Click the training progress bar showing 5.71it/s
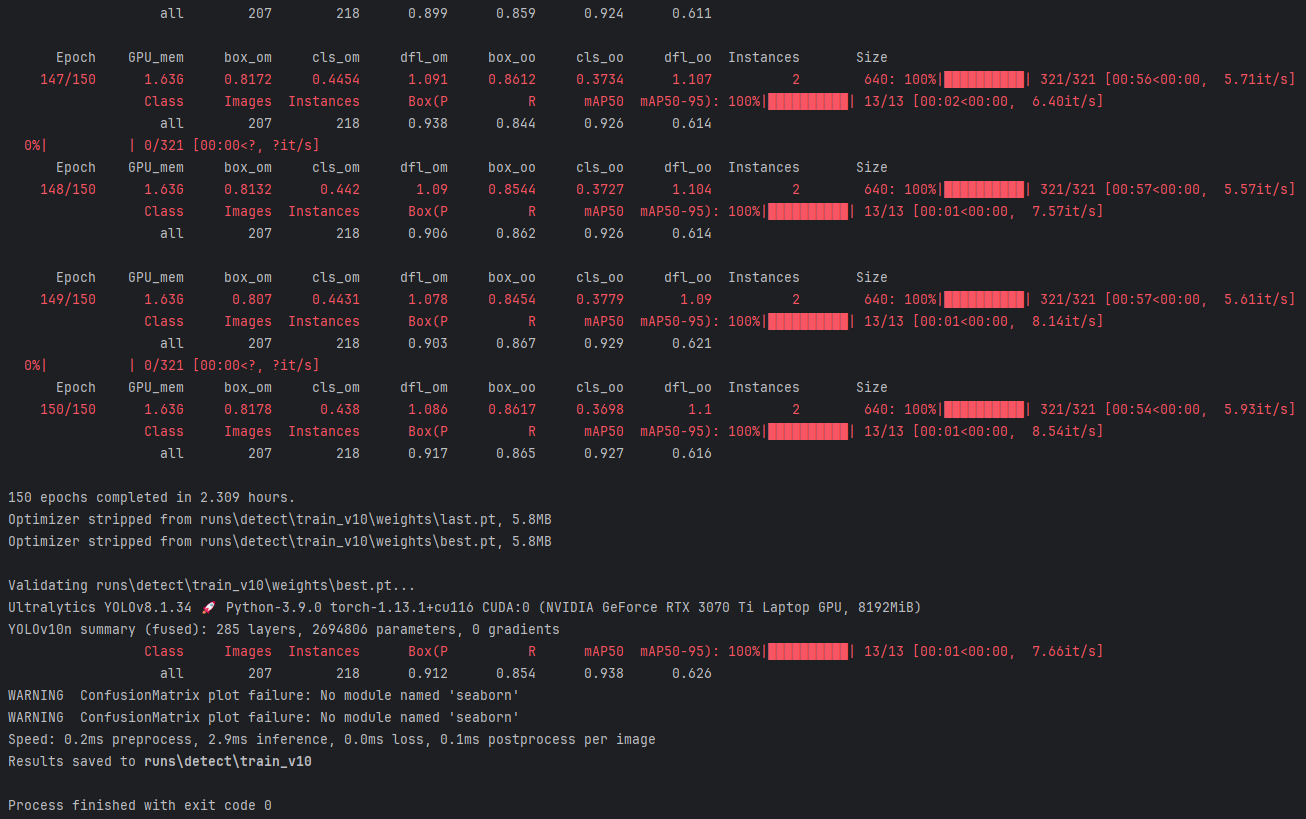 [984, 79]
